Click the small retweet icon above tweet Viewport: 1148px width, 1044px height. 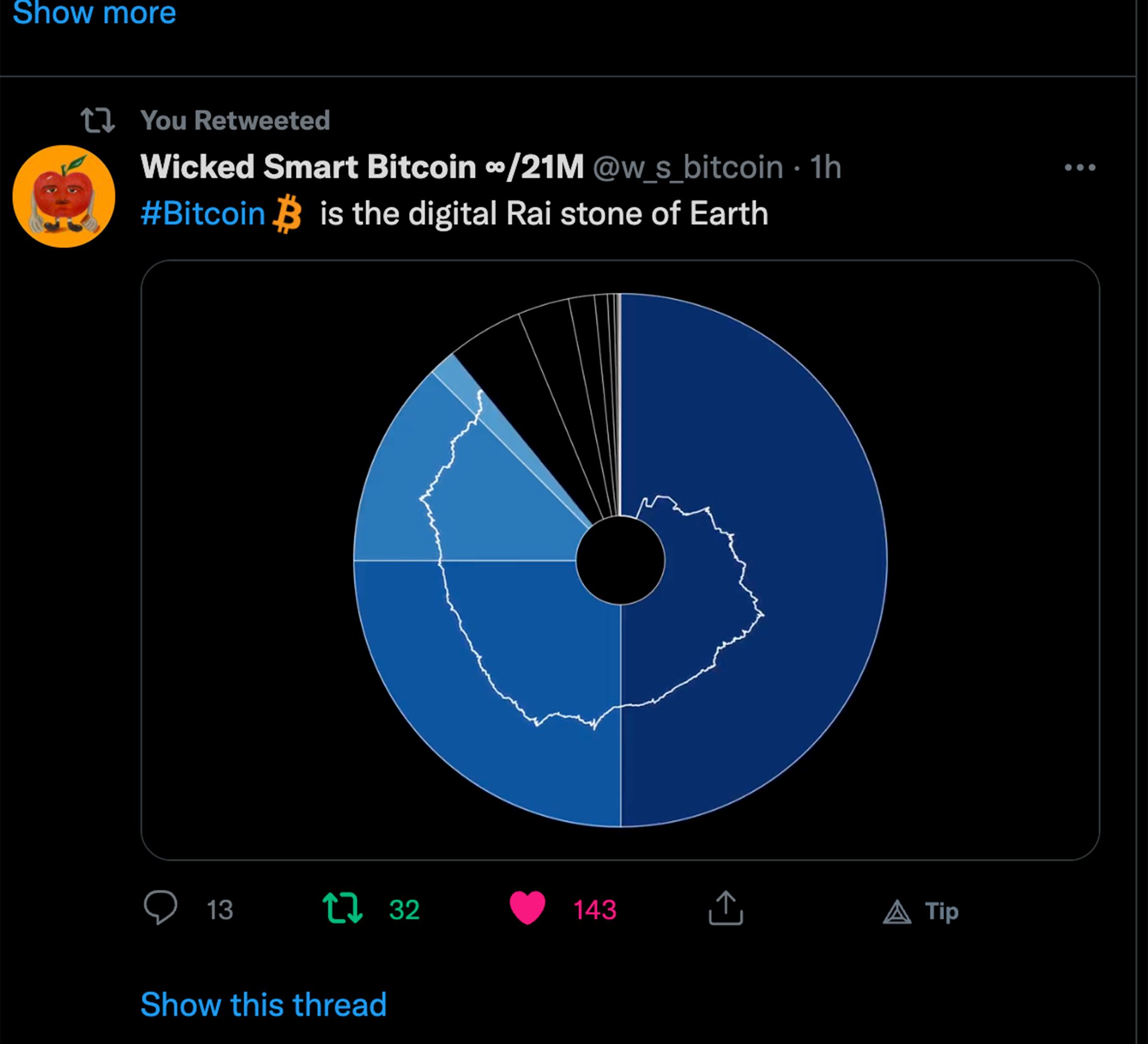(98, 121)
